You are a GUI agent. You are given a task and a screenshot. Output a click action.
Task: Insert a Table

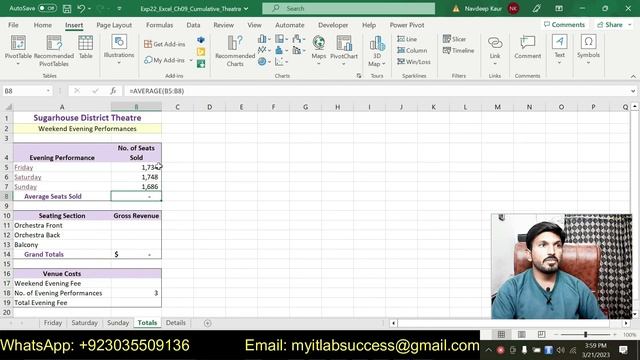click(85, 47)
